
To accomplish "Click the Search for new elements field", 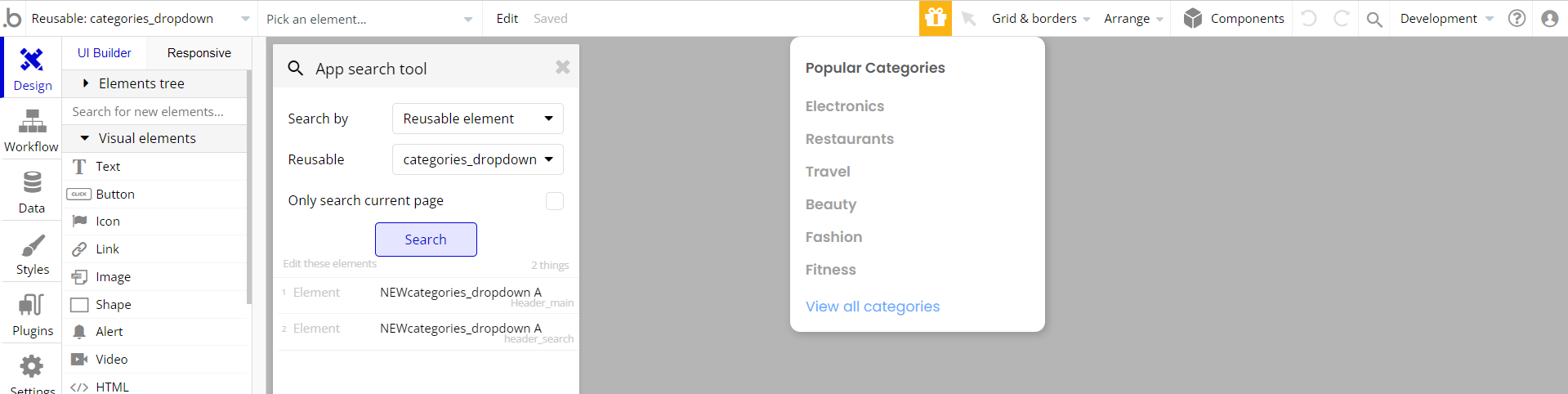I will (154, 111).
